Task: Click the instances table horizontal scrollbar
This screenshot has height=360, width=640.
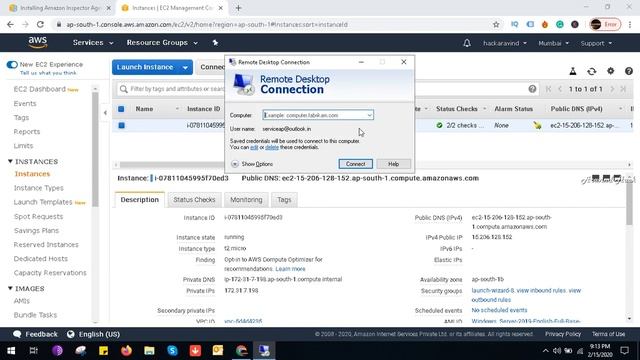Action: point(171,164)
